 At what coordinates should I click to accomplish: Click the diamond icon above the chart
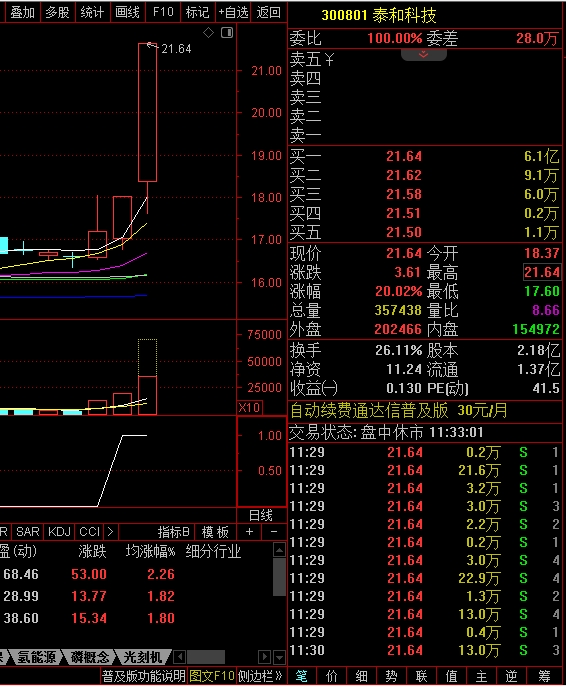(209, 32)
